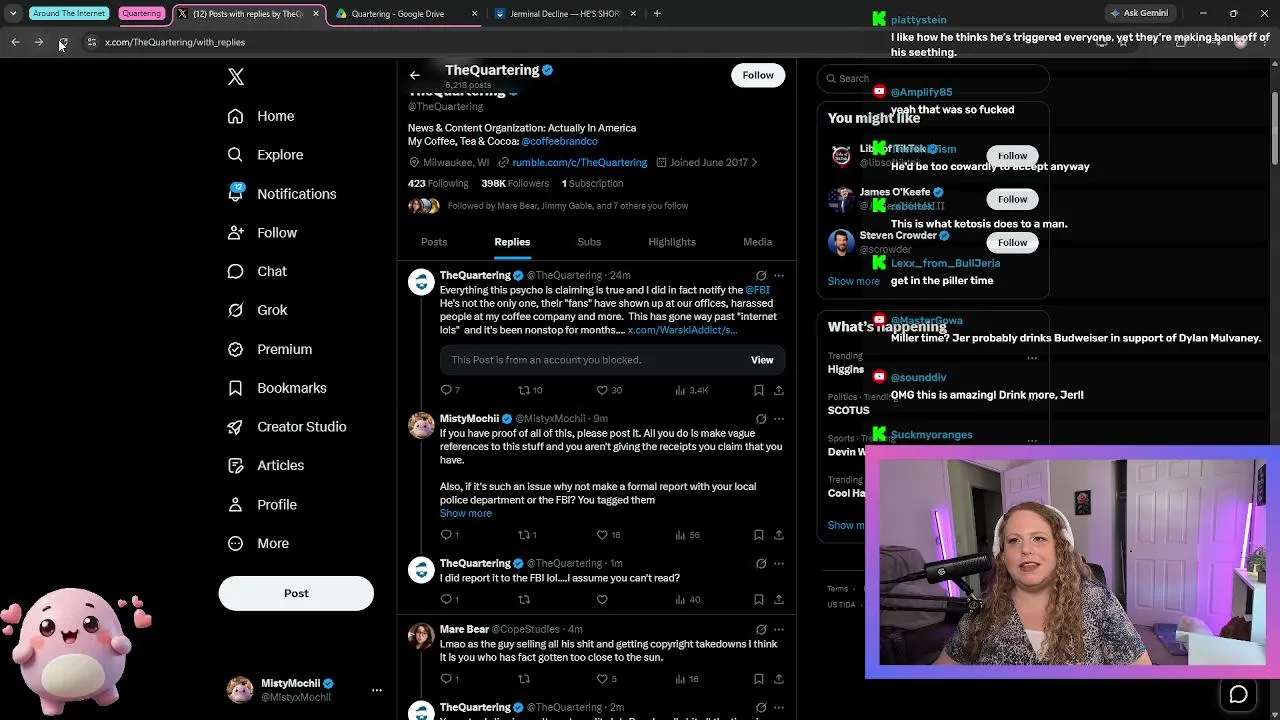Click the browser back arrow
The width and height of the screenshot is (1280, 720).
click(15, 42)
